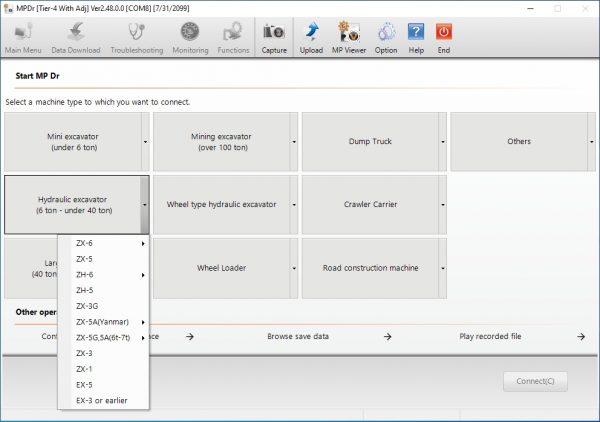Screen dimensions: 600x422
Task: Expand Wheel Loader dropdown arrow
Action: 294,268
